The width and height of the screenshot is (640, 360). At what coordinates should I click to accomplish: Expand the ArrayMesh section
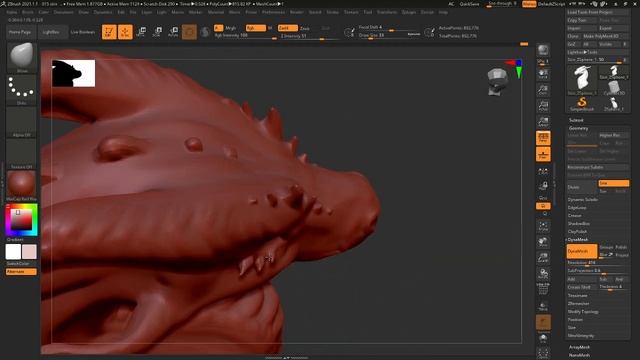click(580, 347)
